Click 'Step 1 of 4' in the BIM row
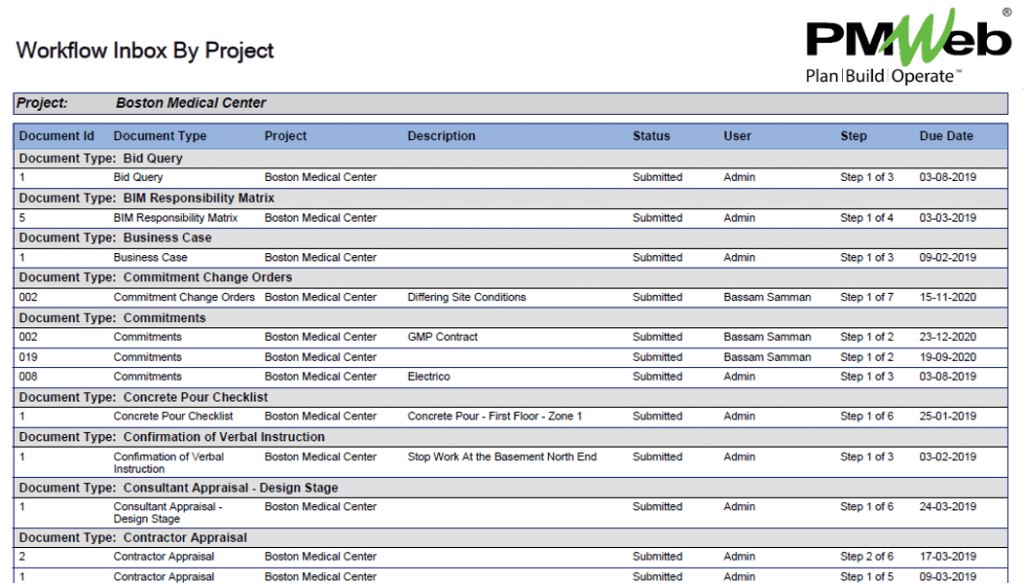 pos(867,218)
